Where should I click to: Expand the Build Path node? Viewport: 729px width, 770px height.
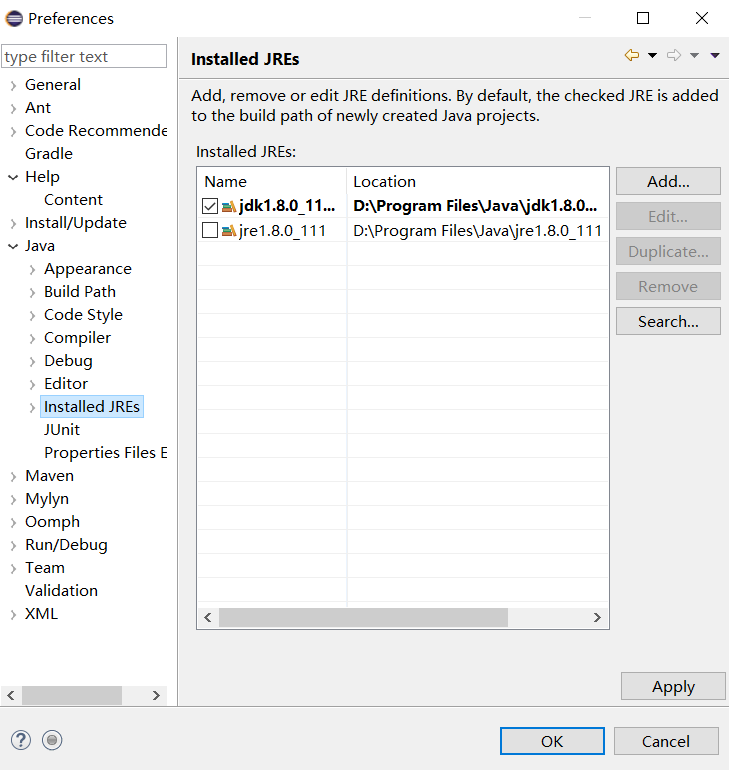[x=32, y=293]
